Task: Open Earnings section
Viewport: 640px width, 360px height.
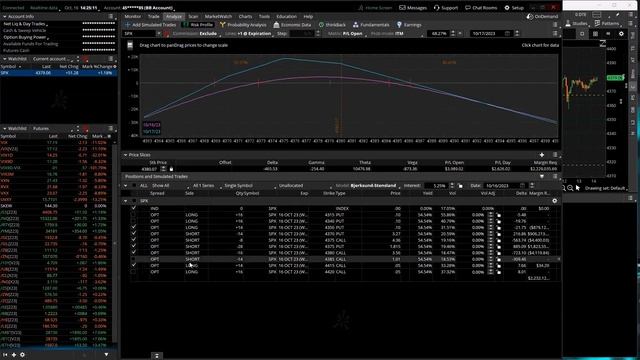Action: 409,25
